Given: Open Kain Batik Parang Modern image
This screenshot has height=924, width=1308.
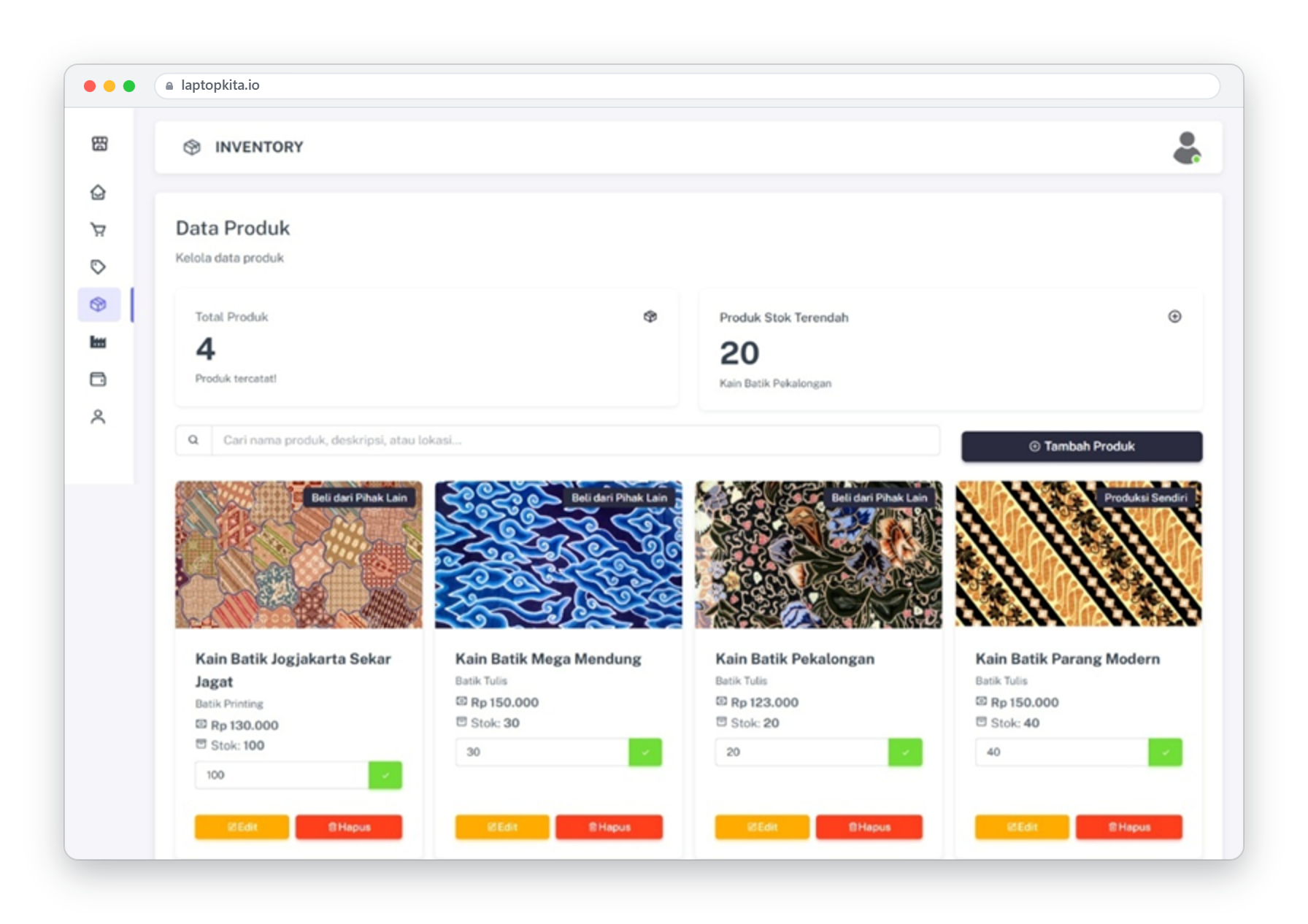Looking at the screenshot, I should [1078, 555].
